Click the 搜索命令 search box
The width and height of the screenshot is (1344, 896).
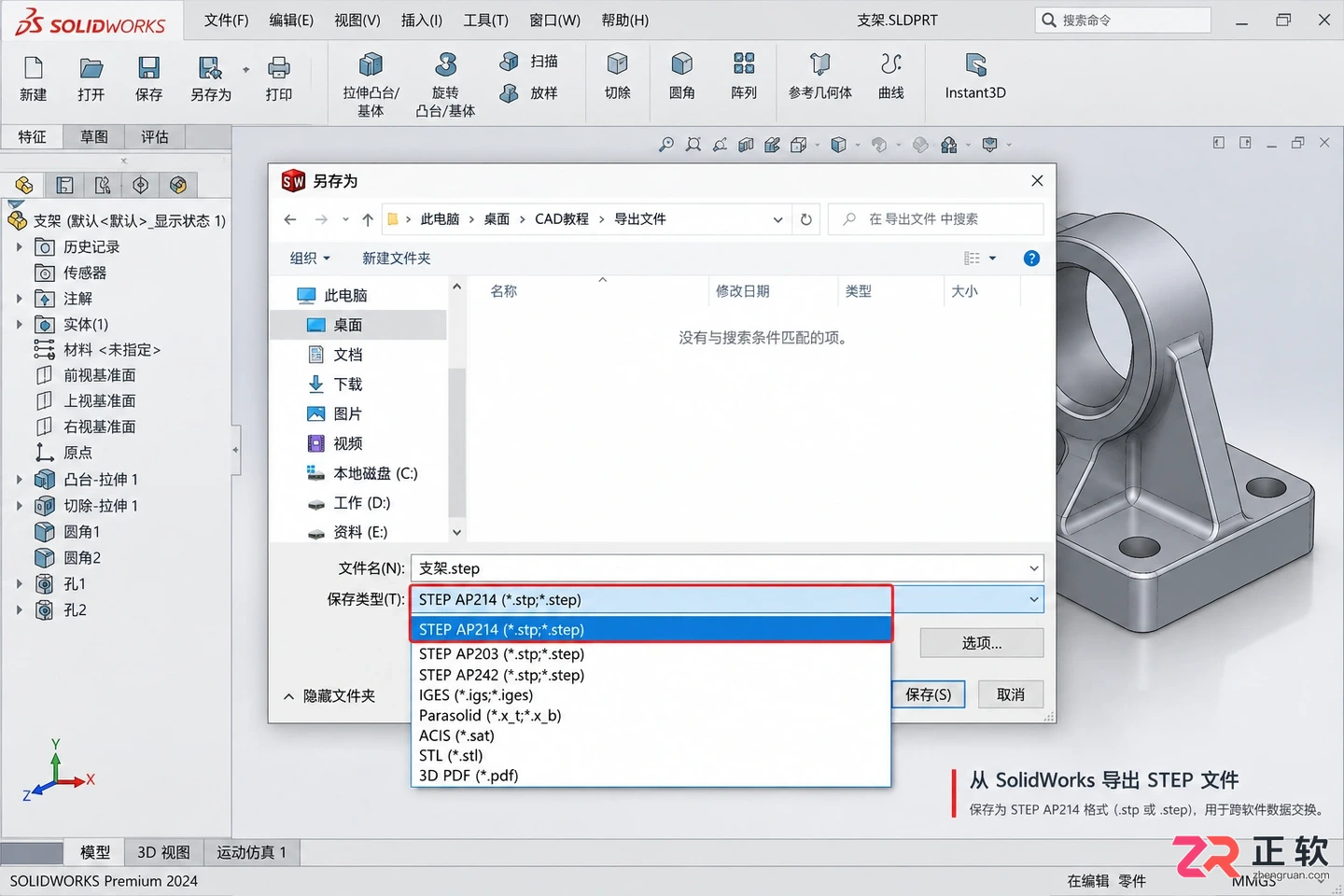click(1123, 20)
